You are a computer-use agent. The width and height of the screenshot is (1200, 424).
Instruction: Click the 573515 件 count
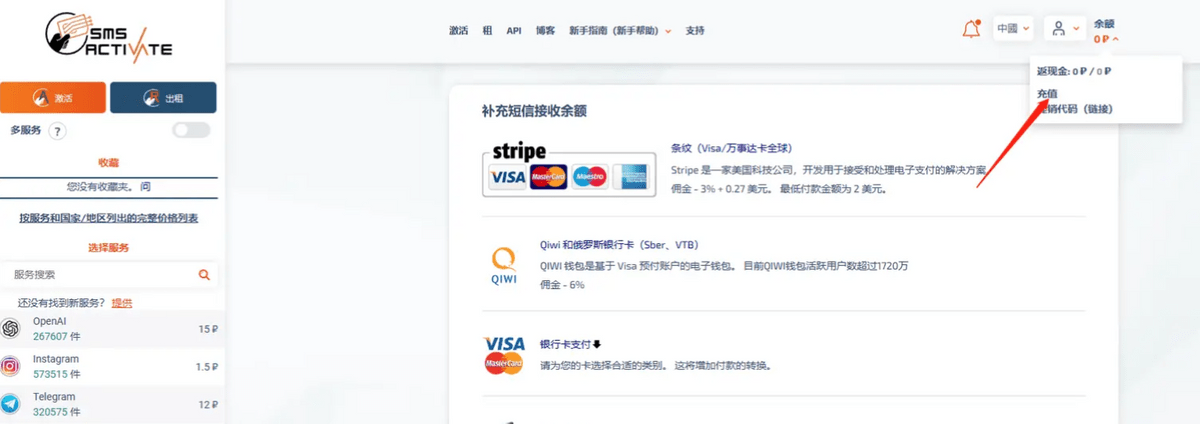tap(56, 374)
